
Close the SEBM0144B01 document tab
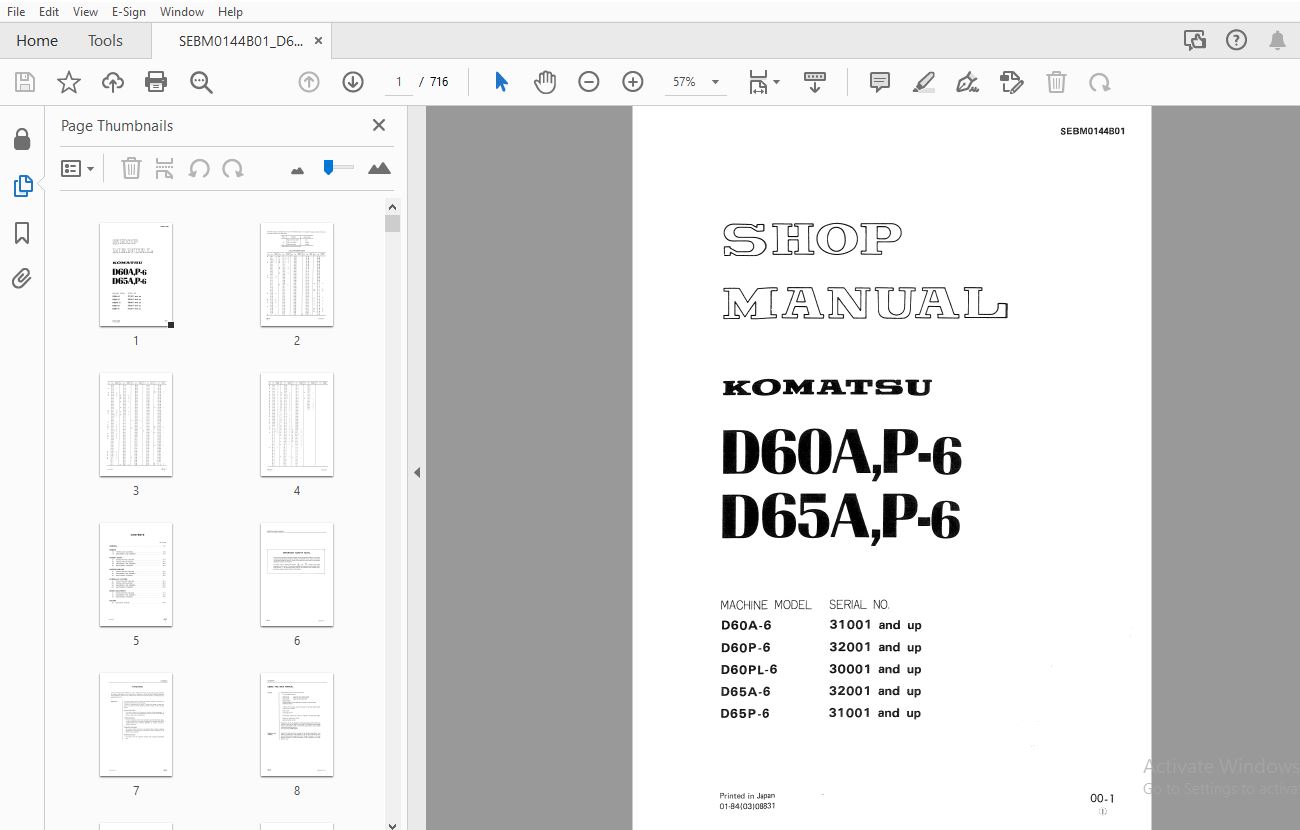(318, 41)
